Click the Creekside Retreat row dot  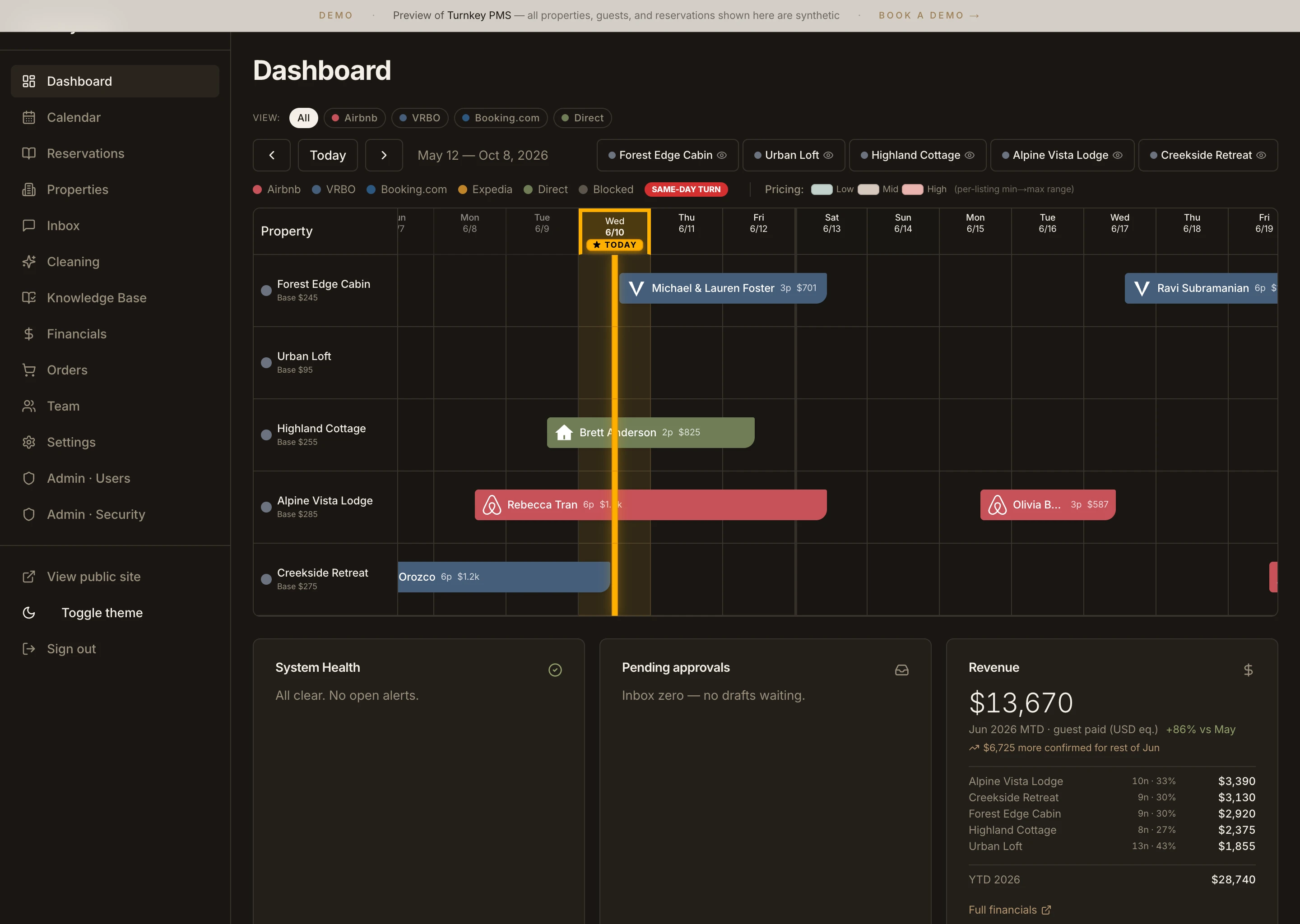(x=266, y=580)
